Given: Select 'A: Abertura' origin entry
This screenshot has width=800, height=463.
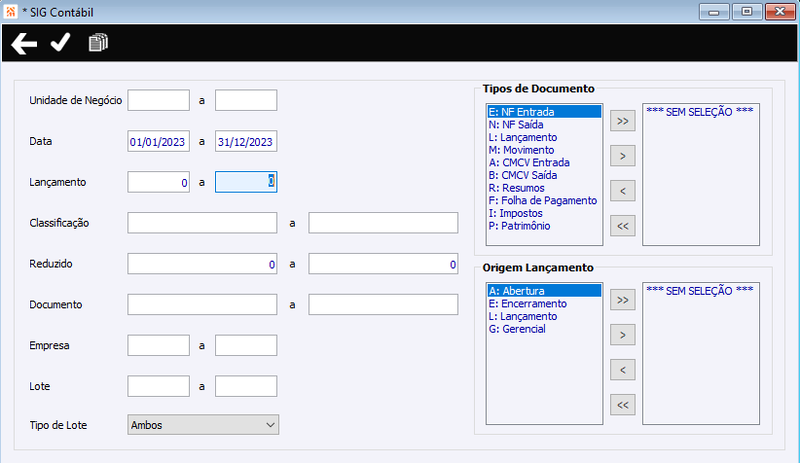Looking at the screenshot, I should tap(544, 291).
